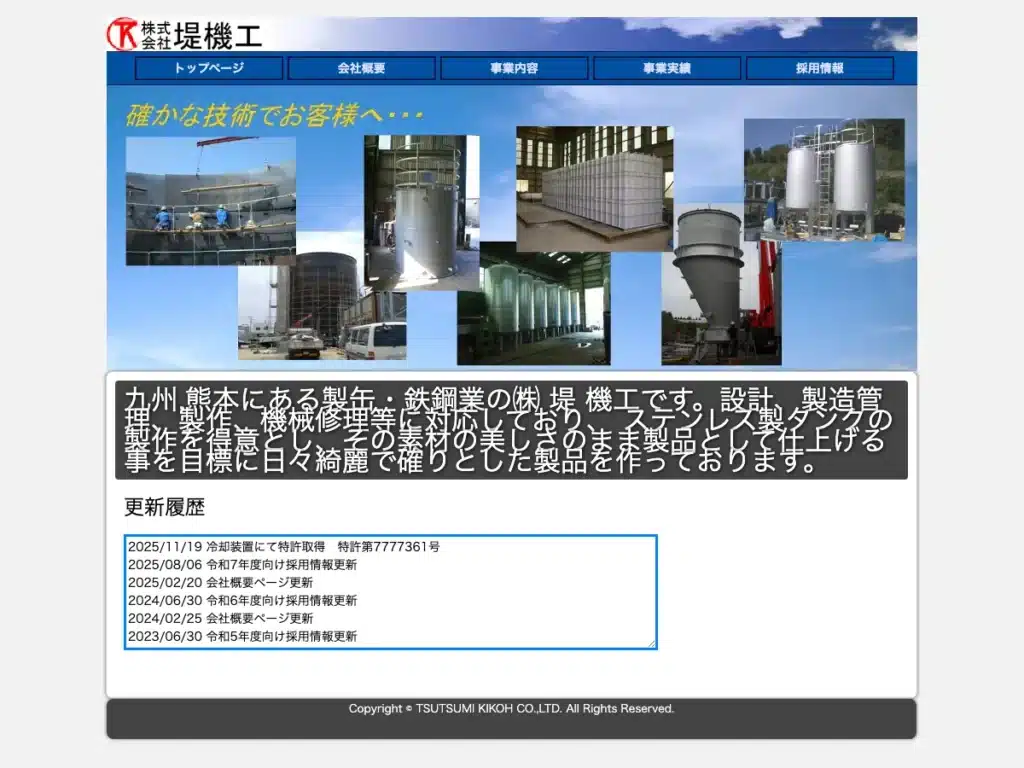The width and height of the screenshot is (1024, 768).
Task: Click the 堤機工 company logo
Action: pyautogui.click(x=185, y=35)
